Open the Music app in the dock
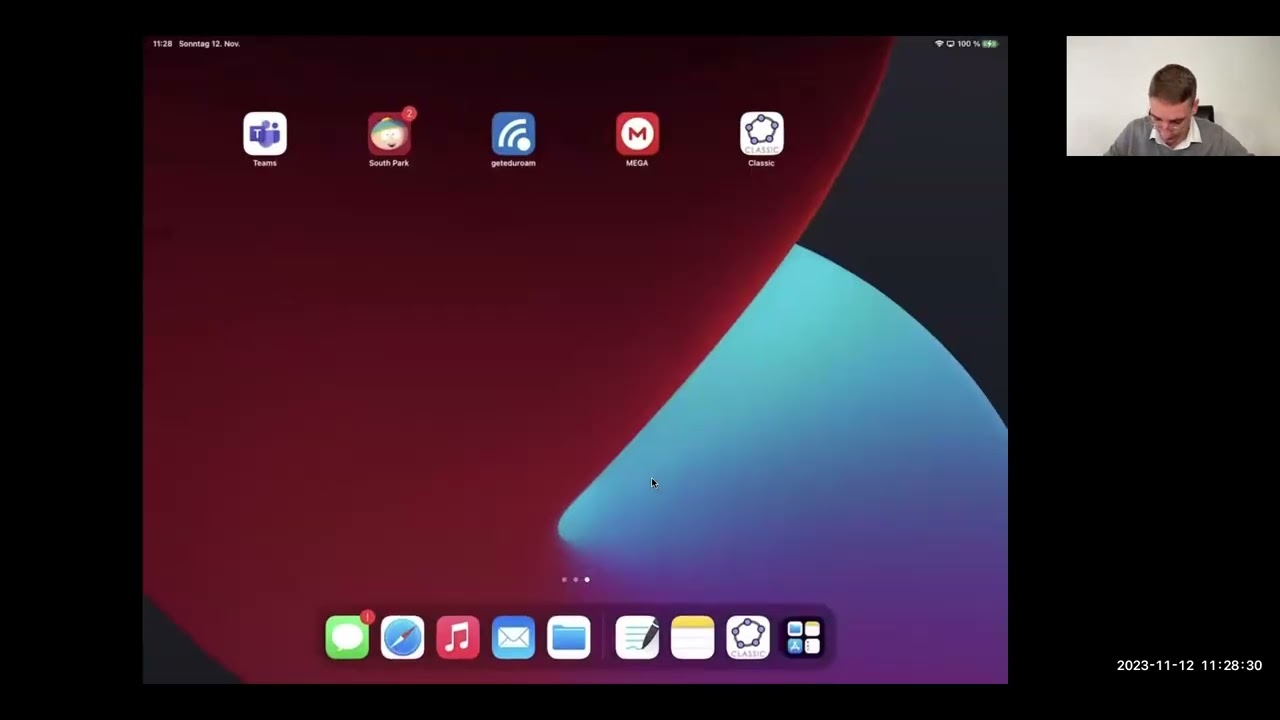 (458, 638)
